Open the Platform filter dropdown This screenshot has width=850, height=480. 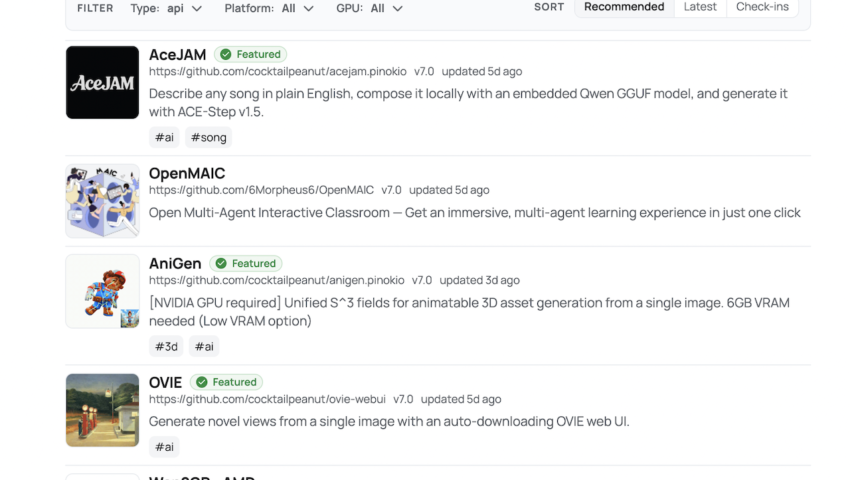(x=269, y=8)
